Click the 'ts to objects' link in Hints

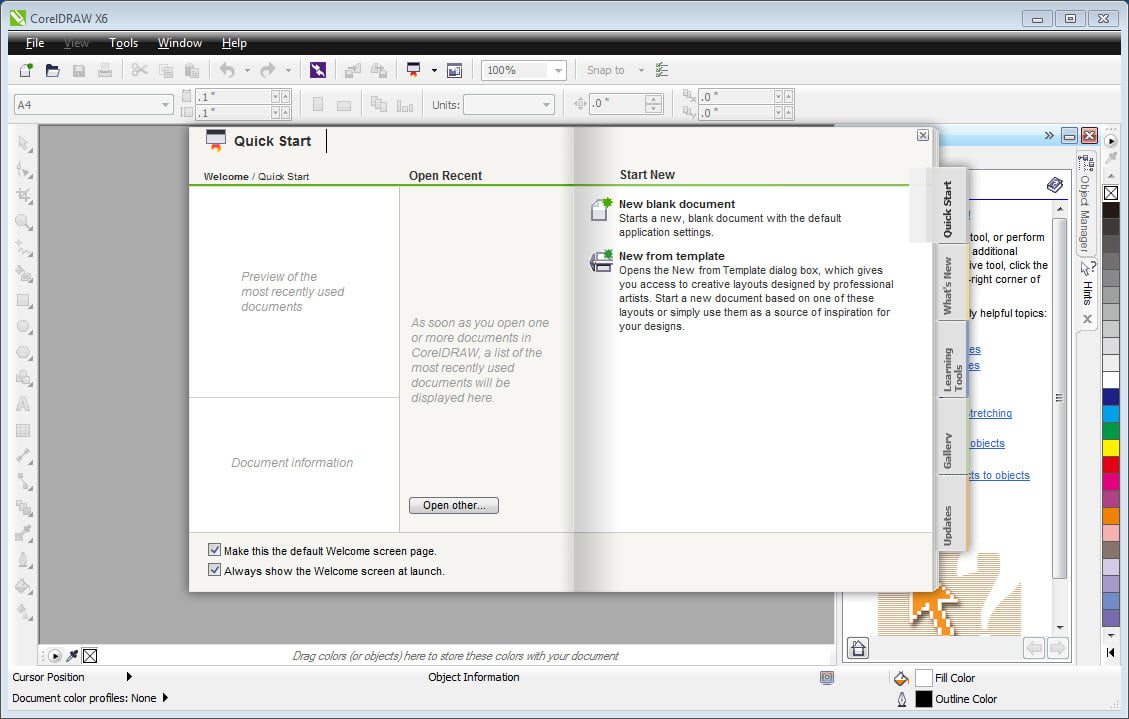[999, 475]
